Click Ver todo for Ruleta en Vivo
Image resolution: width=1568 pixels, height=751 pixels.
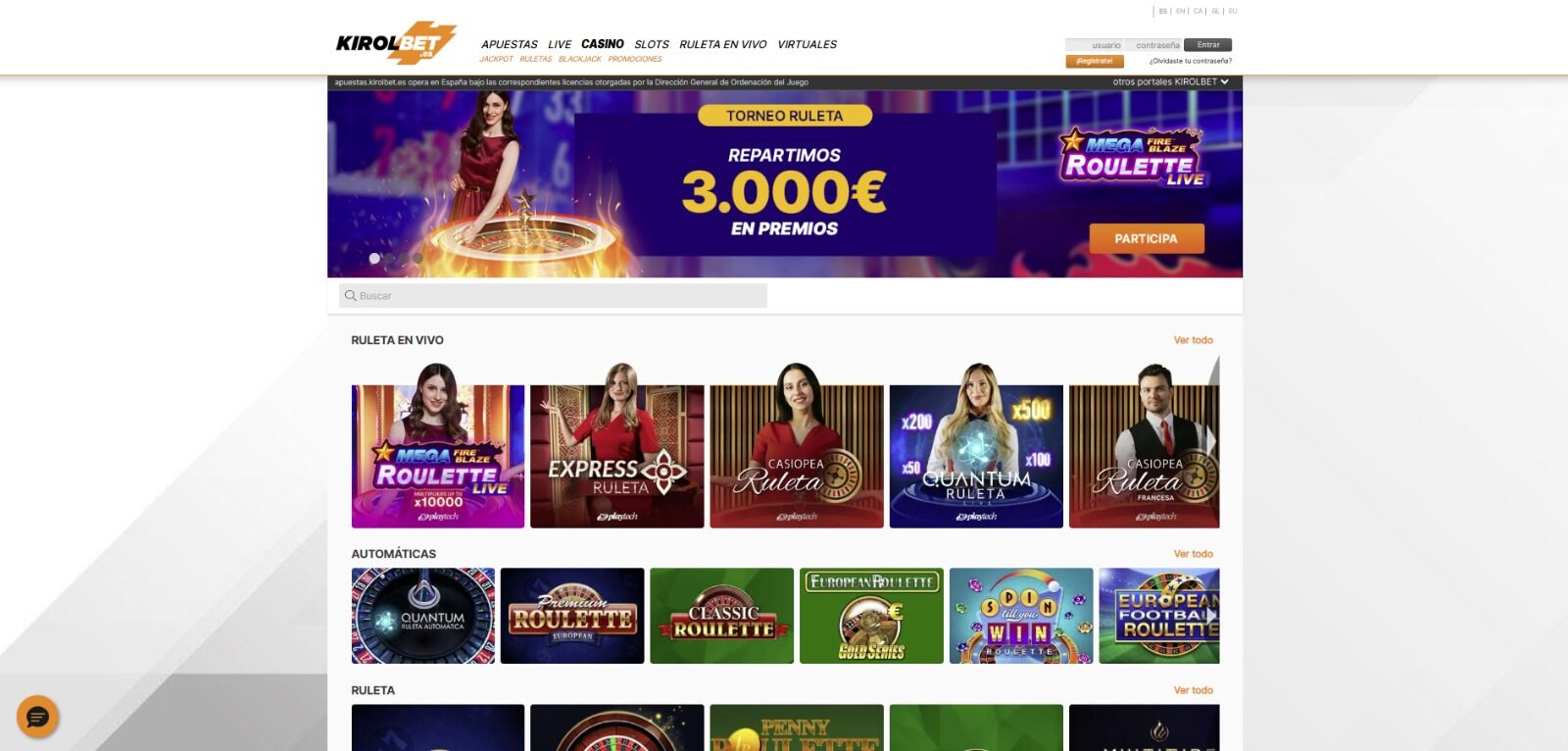click(x=1194, y=340)
